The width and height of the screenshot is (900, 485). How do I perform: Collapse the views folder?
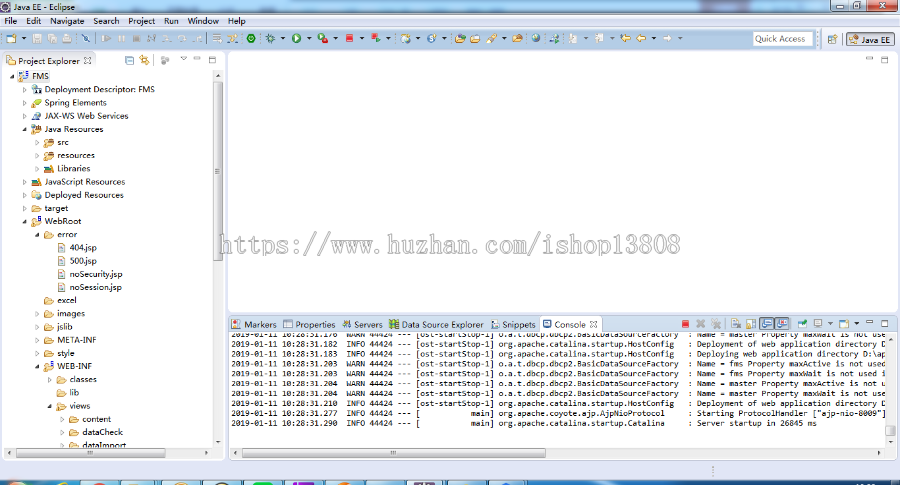(x=50, y=406)
